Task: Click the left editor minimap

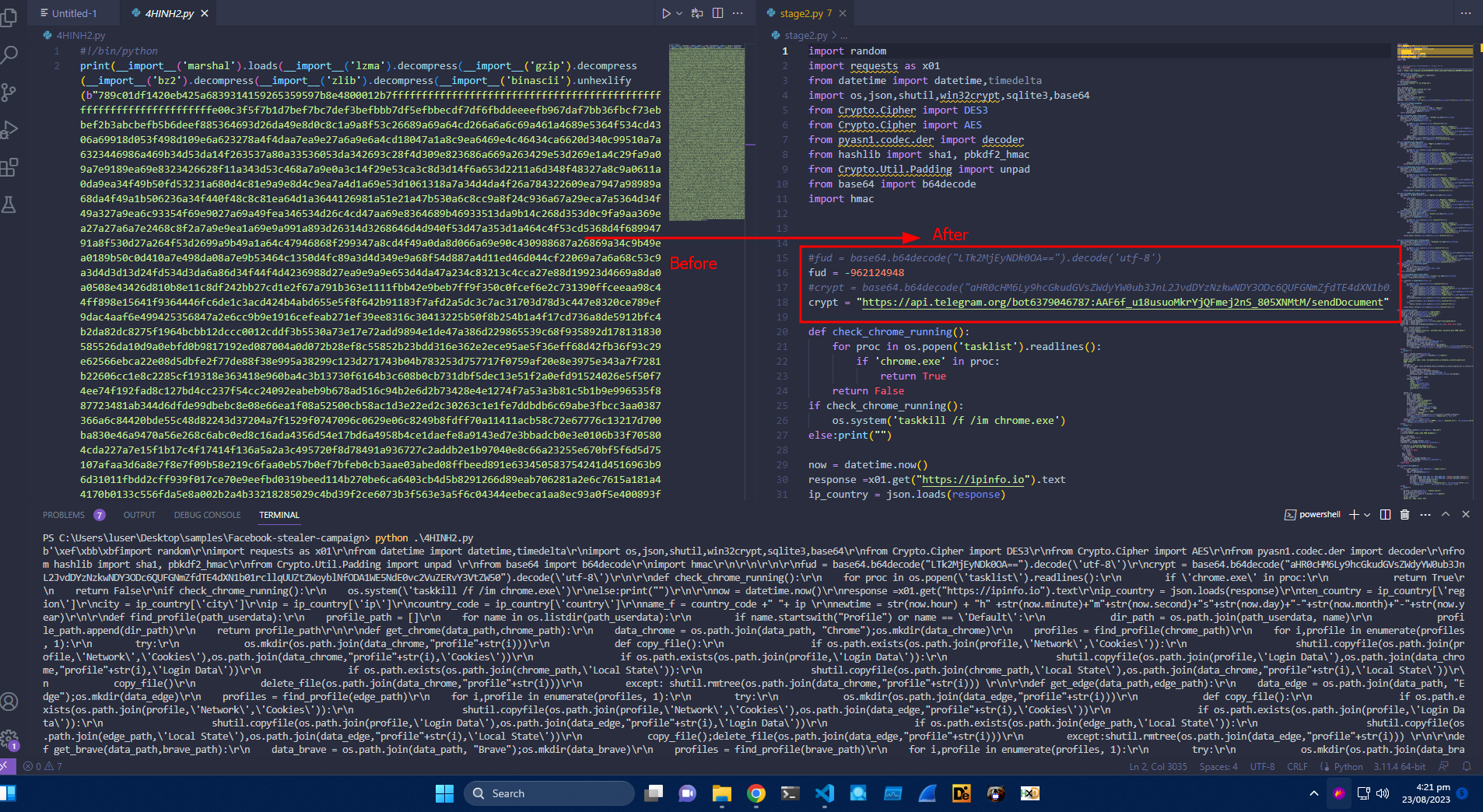Action: pos(706,132)
